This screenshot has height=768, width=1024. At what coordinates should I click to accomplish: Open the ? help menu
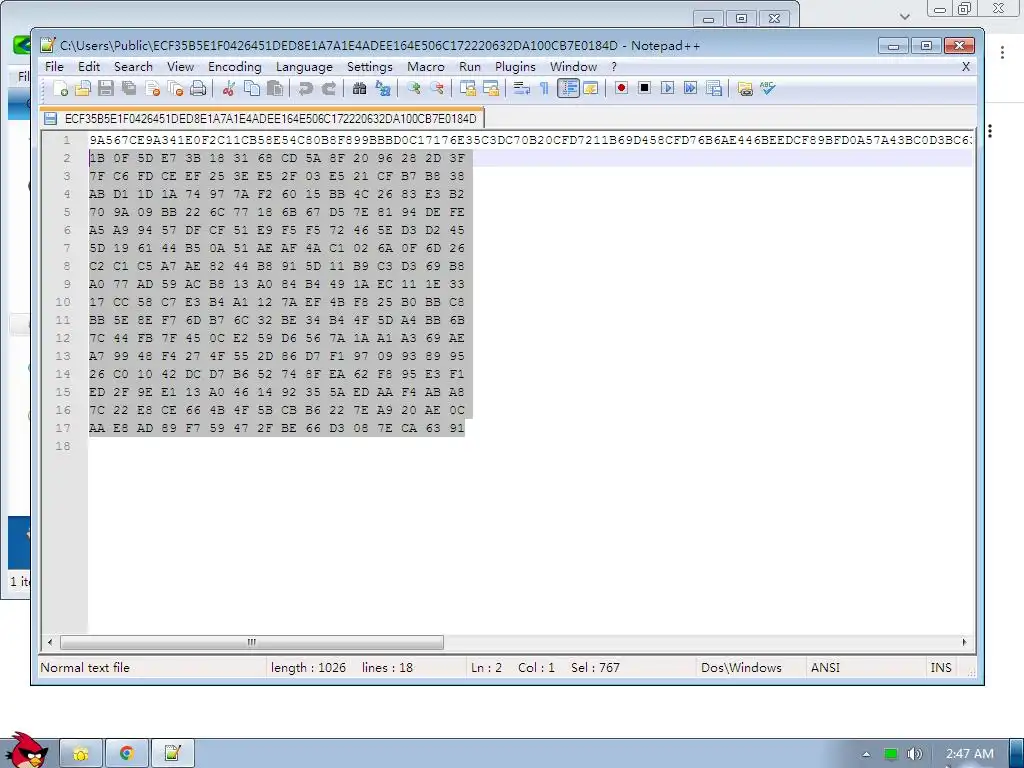point(614,67)
